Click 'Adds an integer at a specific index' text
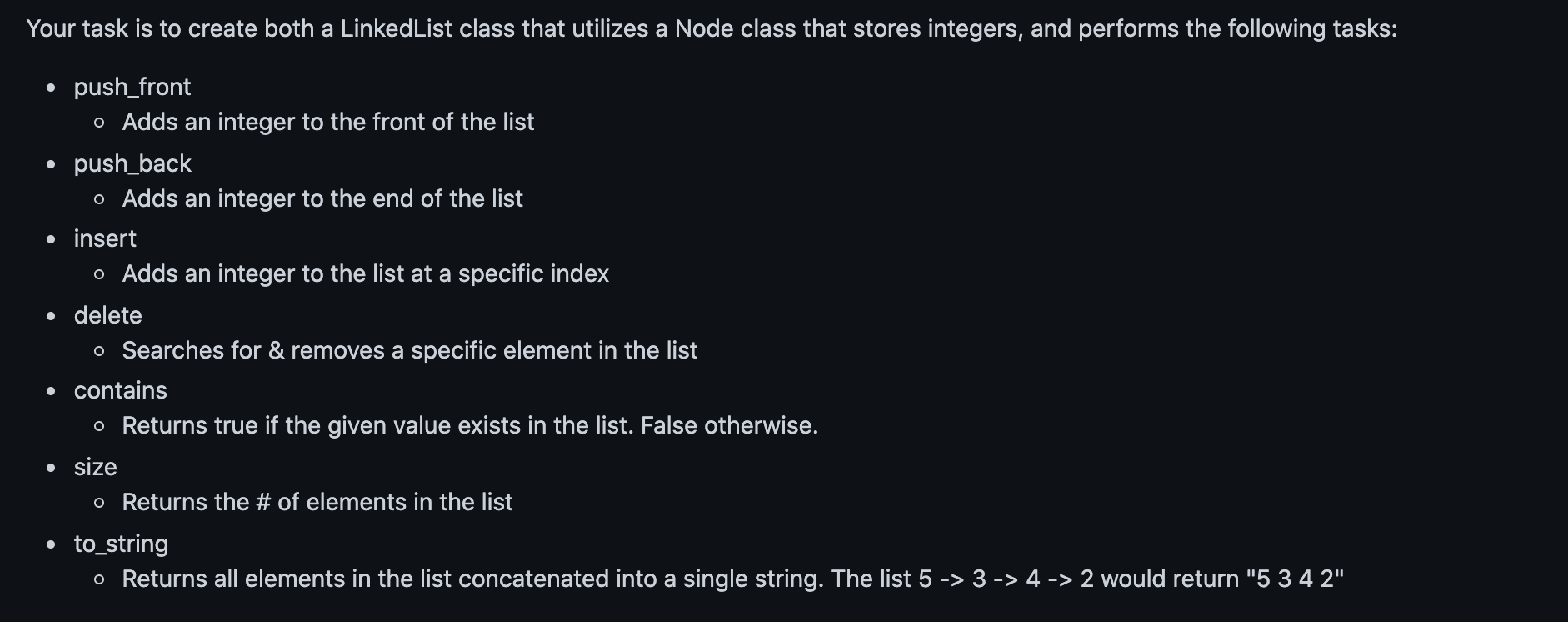This screenshot has height=622, width=1568. pyautogui.click(x=366, y=274)
